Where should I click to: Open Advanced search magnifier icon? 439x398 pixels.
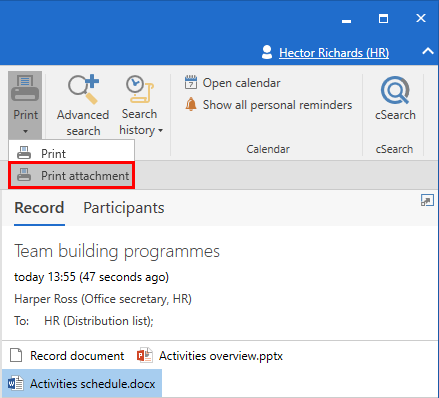point(84,89)
